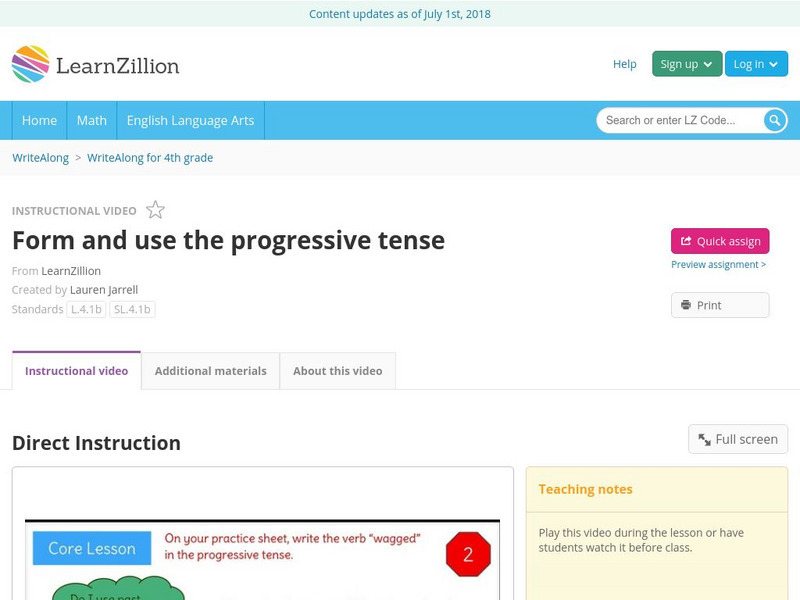Select the L.4.1b standards badge
This screenshot has width=800, height=600.
pyautogui.click(x=88, y=310)
